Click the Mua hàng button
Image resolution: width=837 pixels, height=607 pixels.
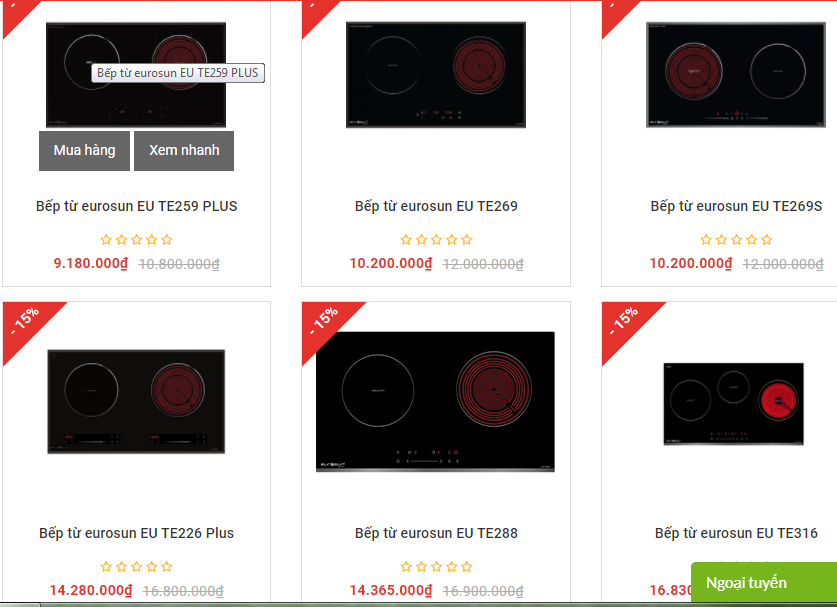(x=84, y=151)
